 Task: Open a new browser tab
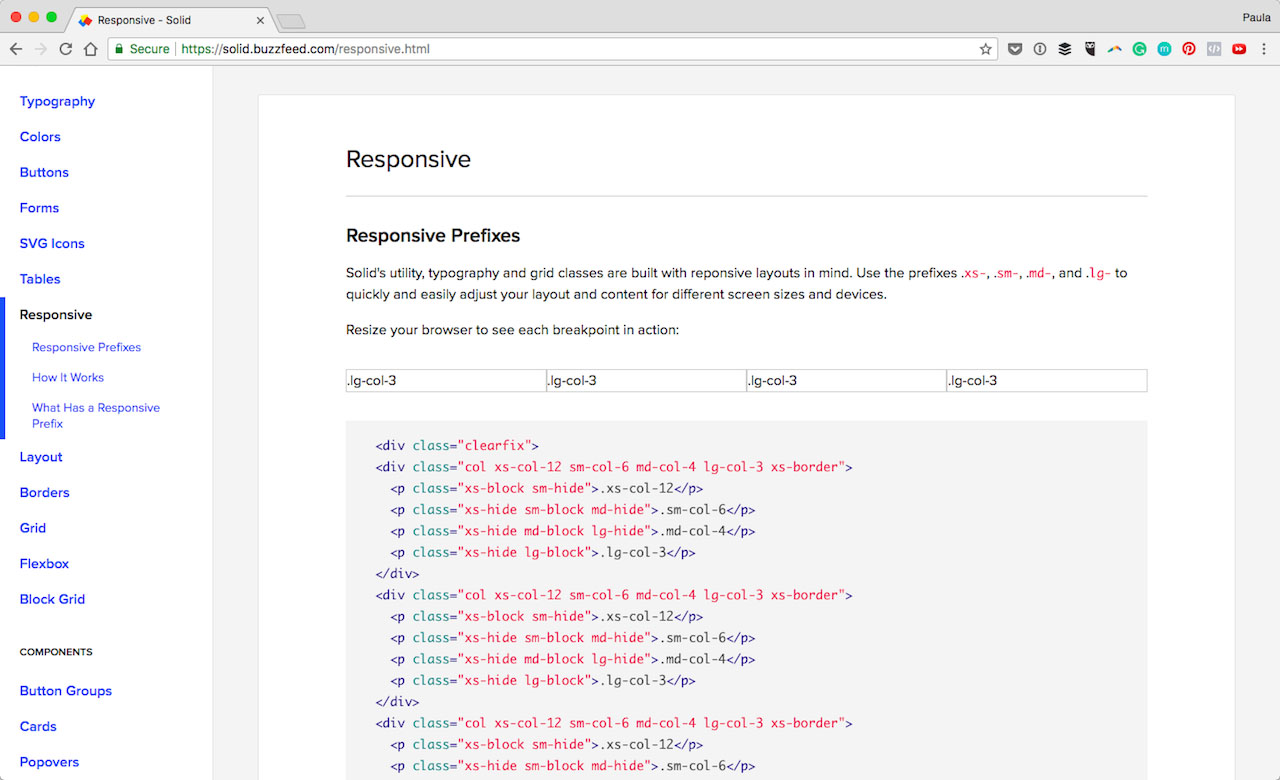click(290, 21)
